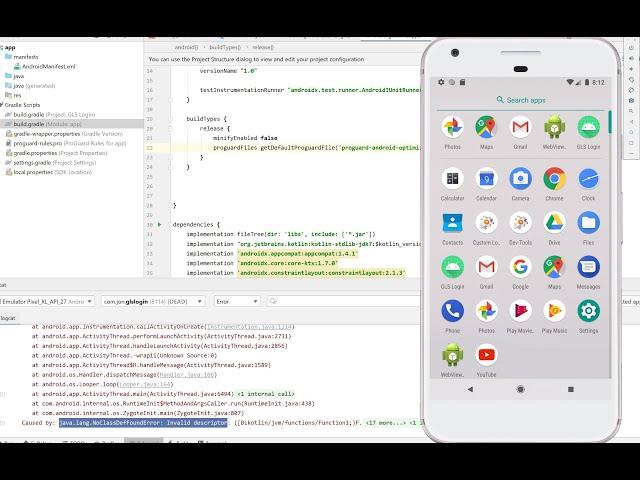Select the manifests folder
The image size is (640, 480).
pyautogui.click(x=22, y=57)
